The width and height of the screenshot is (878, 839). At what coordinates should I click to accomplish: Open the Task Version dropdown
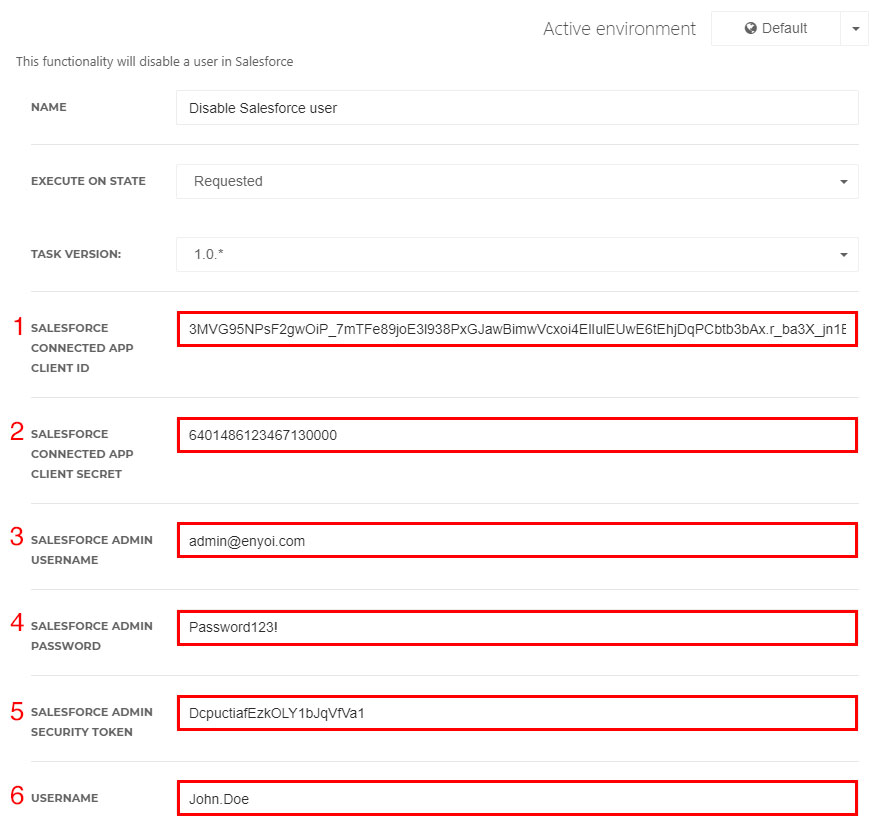click(x=517, y=254)
